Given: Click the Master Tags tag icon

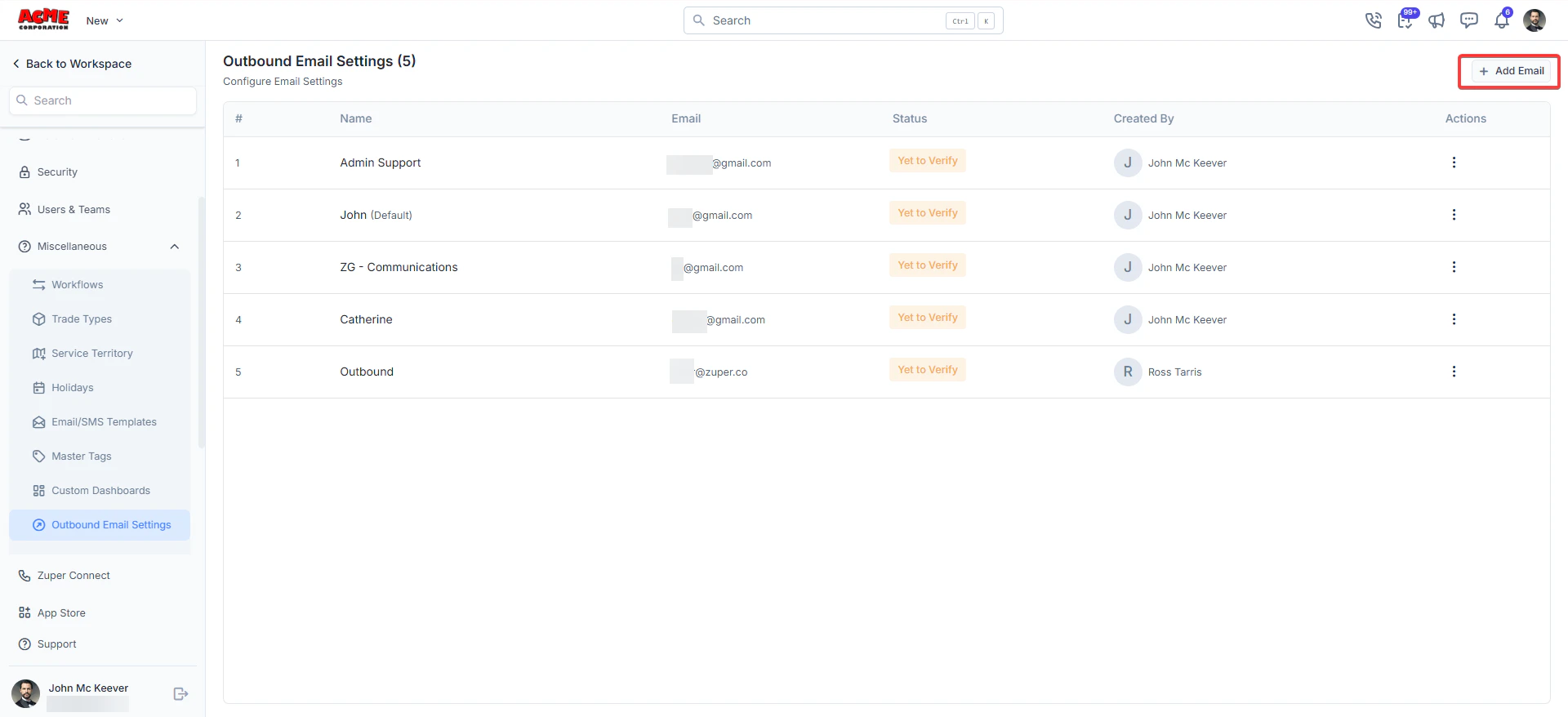Looking at the screenshot, I should click(x=38, y=456).
